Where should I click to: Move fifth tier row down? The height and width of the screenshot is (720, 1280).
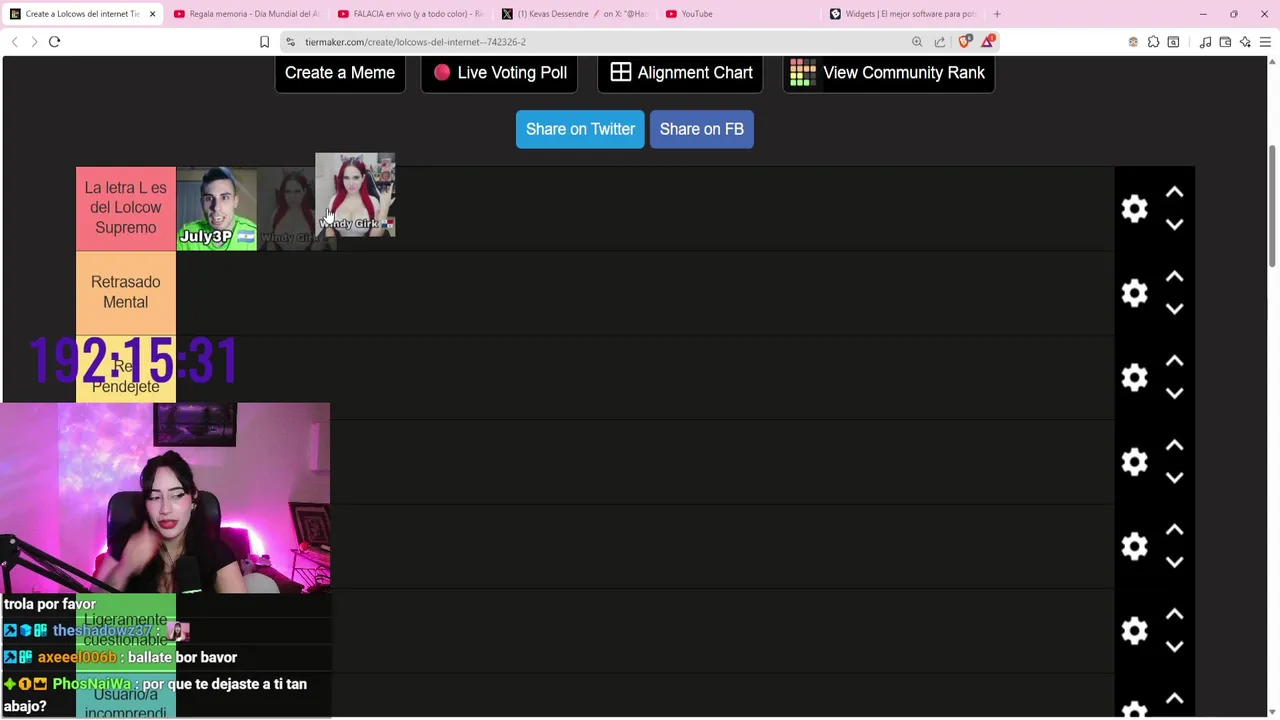click(x=1174, y=562)
